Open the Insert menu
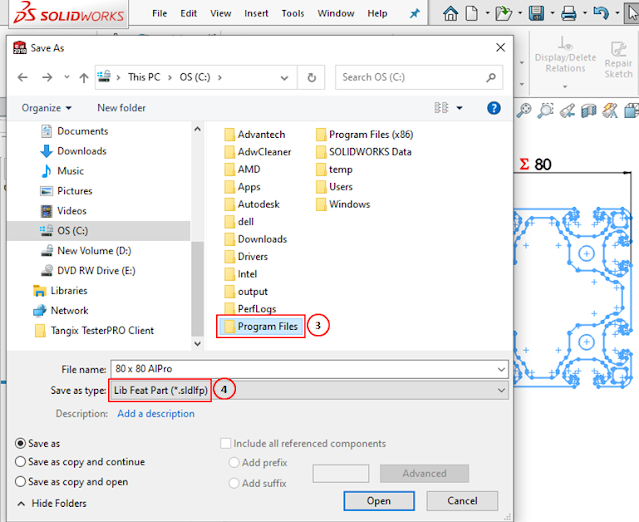 point(256,13)
